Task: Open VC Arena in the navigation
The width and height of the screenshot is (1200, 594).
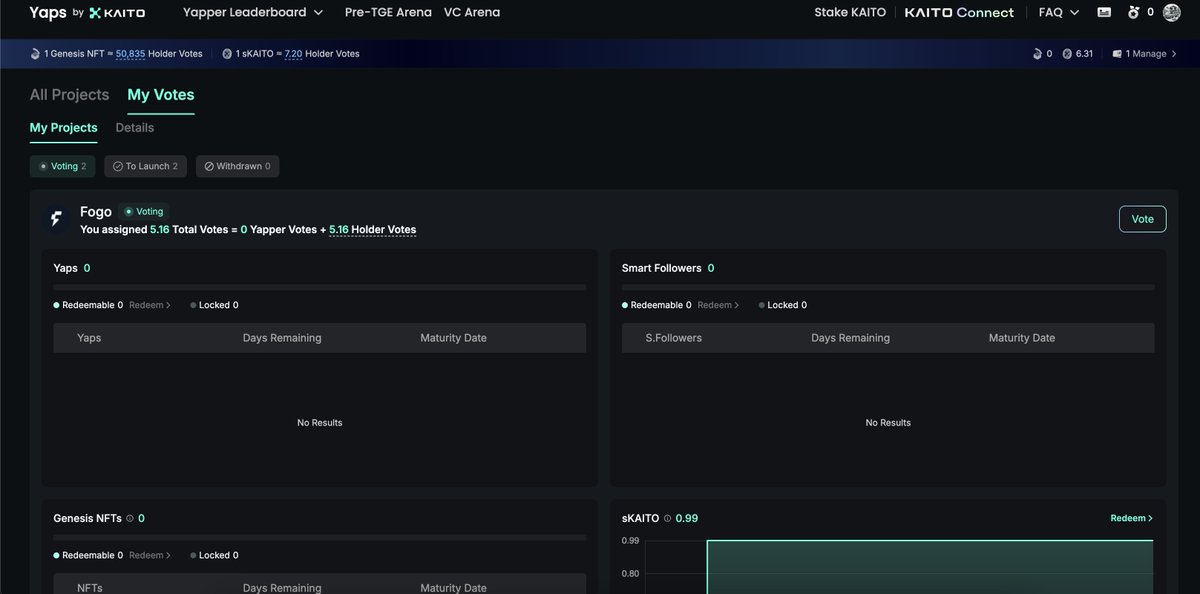Action: (x=472, y=13)
